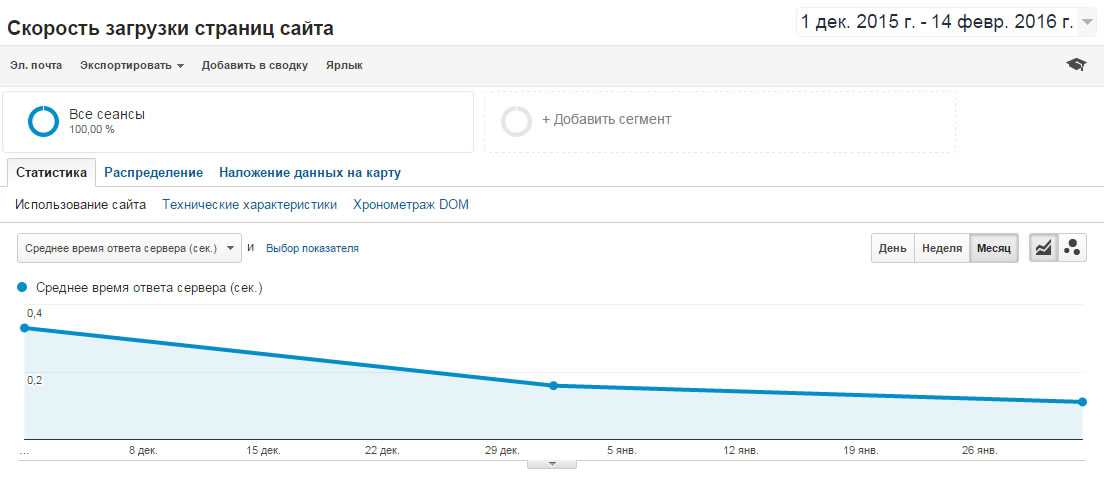Toggle the День interval button
This screenshot has width=1104, height=486.
892,249
